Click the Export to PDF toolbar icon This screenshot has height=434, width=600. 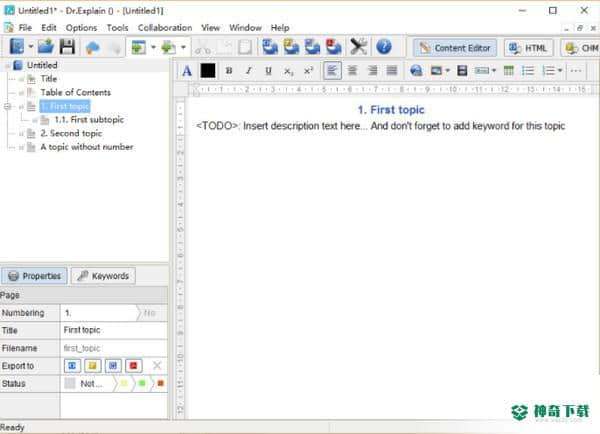click(334, 47)
